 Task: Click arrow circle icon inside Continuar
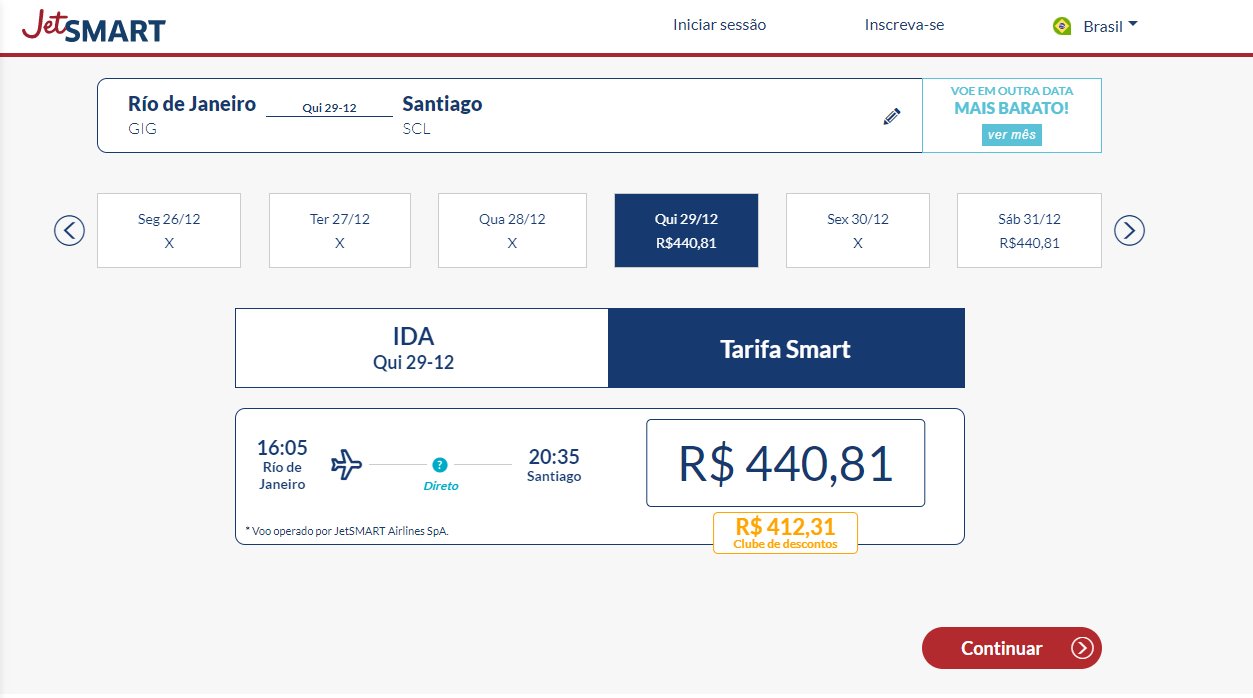[1082, 648]
